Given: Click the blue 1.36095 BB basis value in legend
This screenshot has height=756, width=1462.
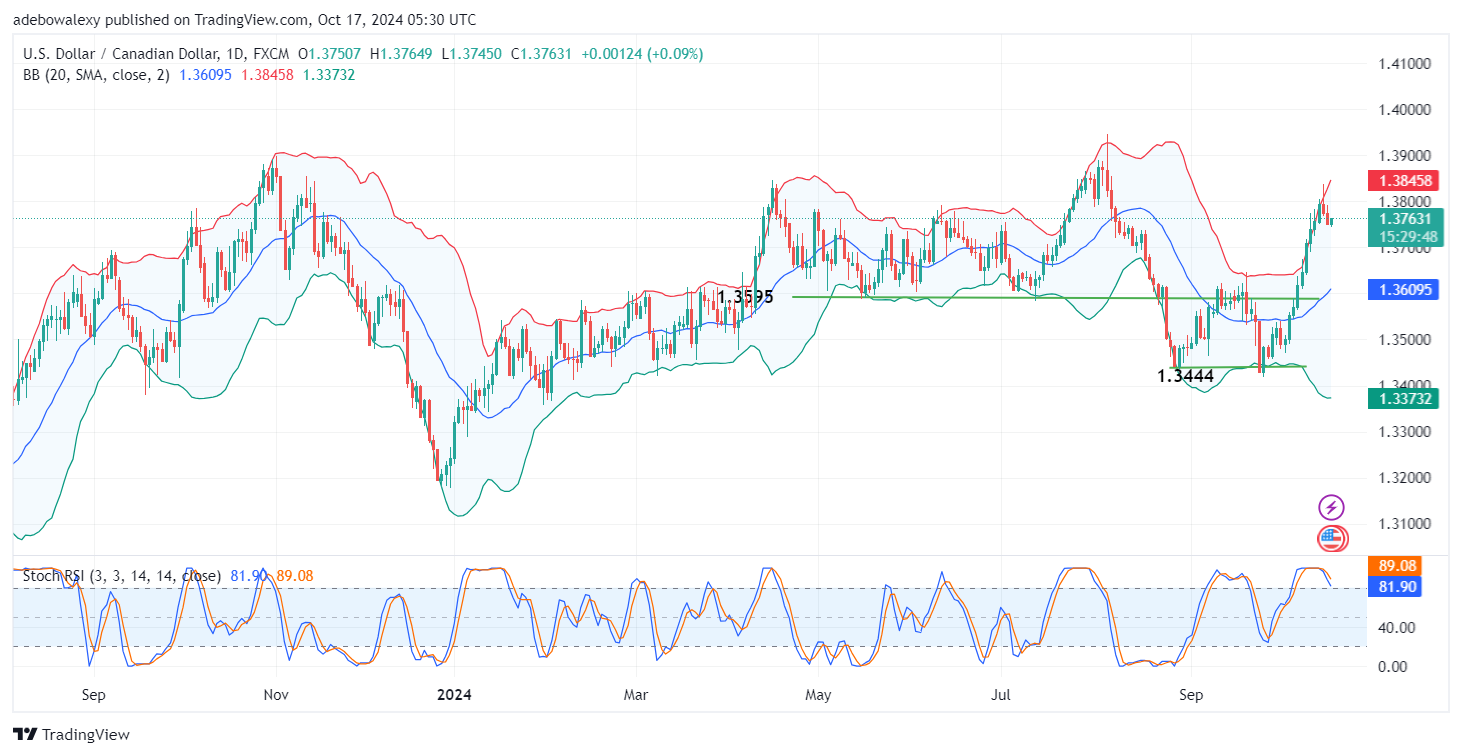Looking at the screenshot, I should coord(206,75).
